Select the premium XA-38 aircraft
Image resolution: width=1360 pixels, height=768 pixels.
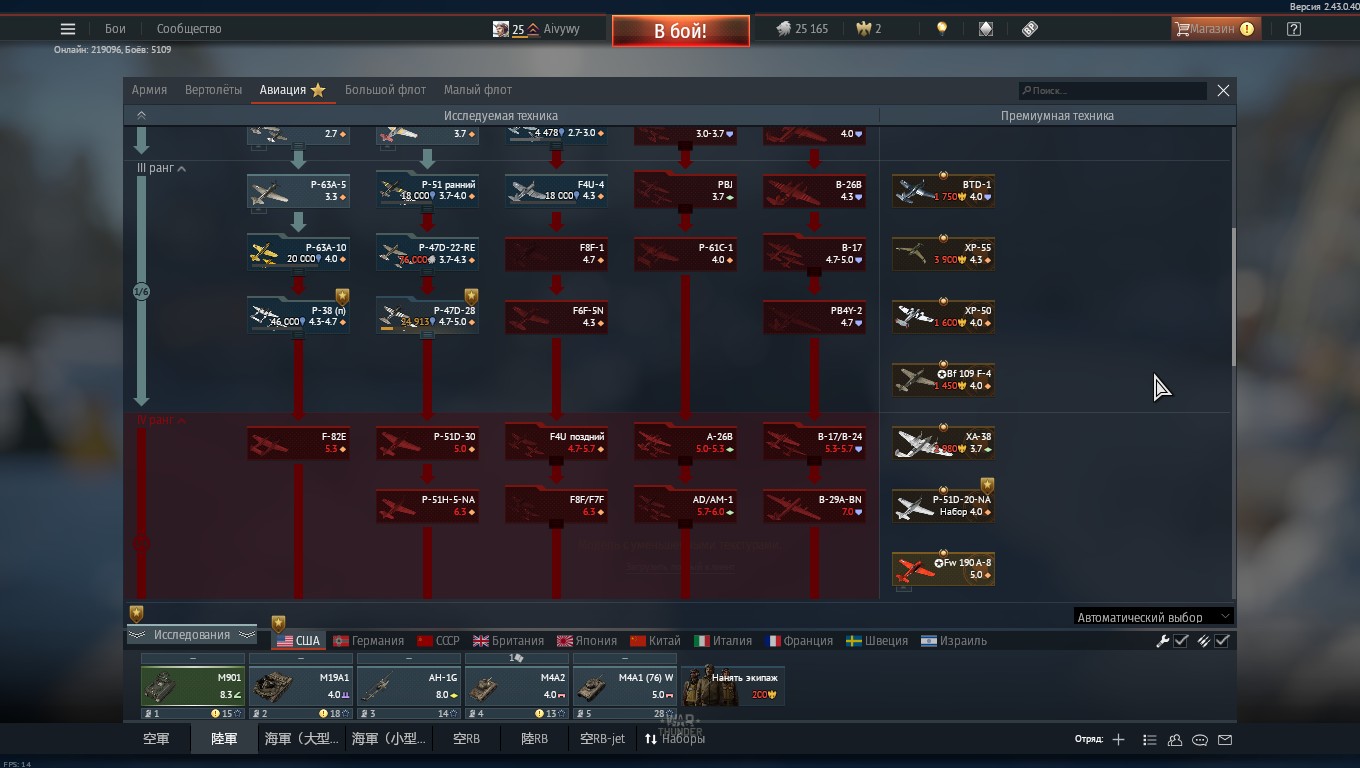coord(943,442)
